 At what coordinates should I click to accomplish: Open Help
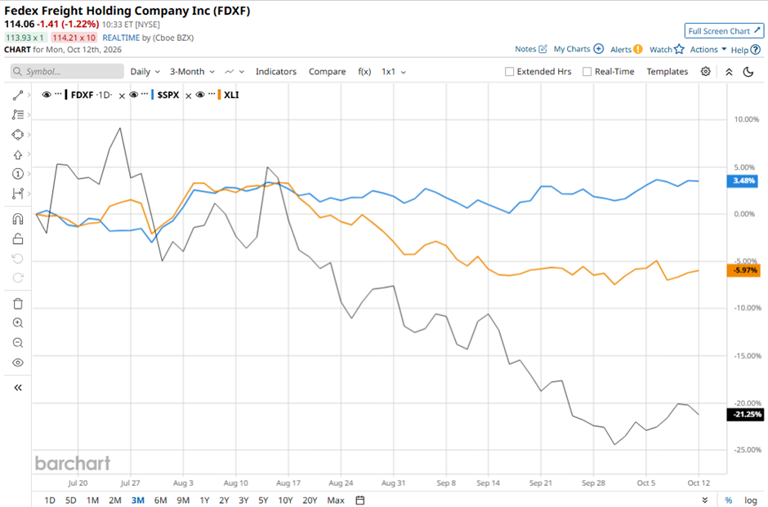(x=745, y=49)
